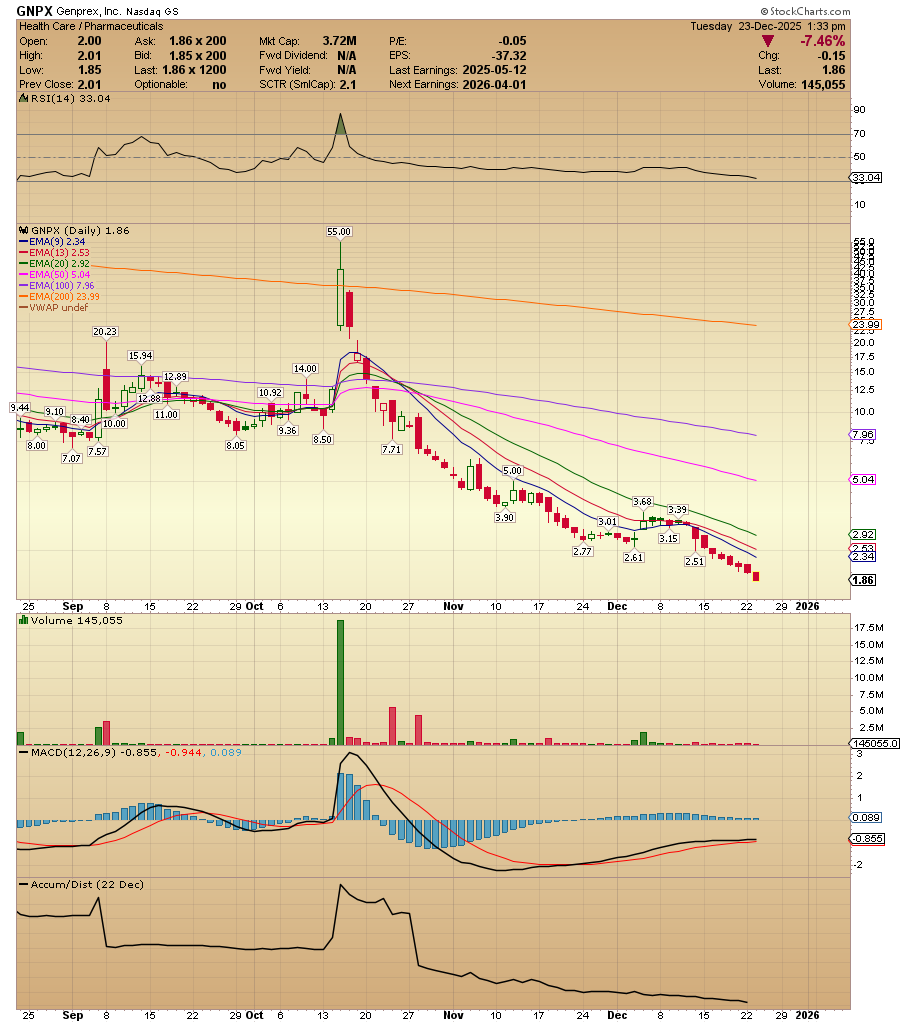
Task: Click the RSI(14) 33.04 panel title
Action: tap(70, 99)
